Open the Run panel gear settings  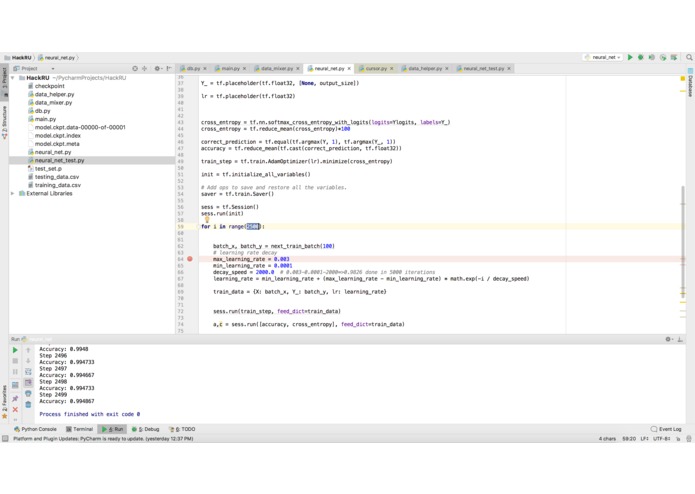(668, 339)
